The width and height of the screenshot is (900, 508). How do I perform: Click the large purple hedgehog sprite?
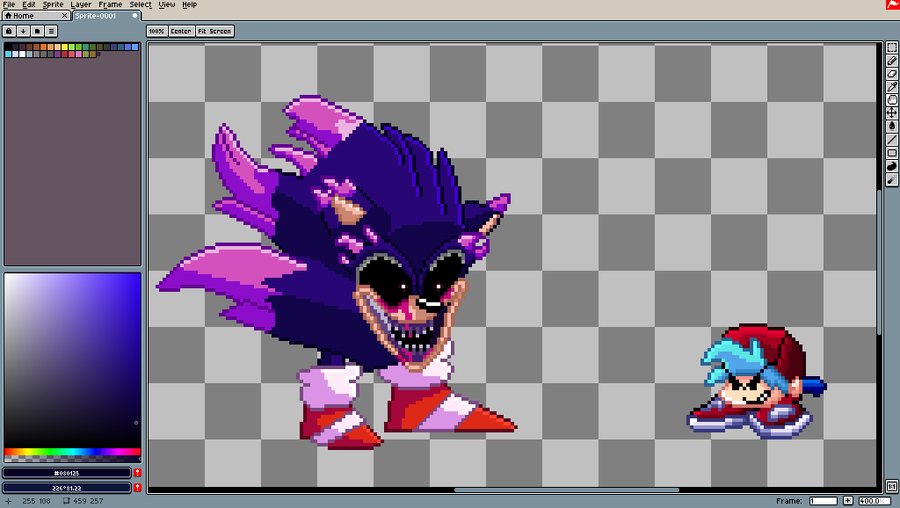point(339,270)
